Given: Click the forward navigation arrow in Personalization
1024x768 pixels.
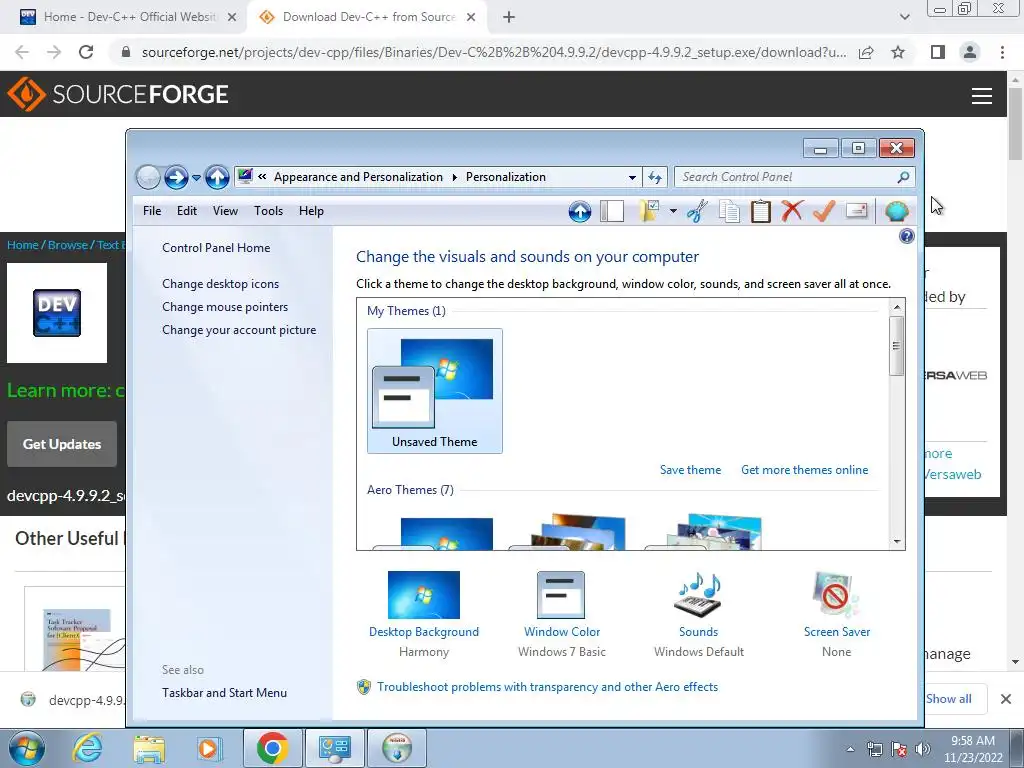Looking at the screenshot, I should [176, 177].
